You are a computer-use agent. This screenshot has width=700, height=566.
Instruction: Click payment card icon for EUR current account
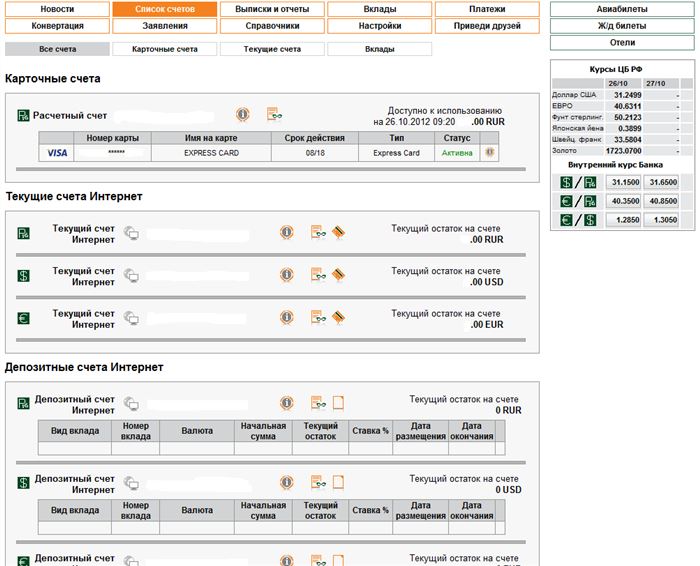point(338,317)
